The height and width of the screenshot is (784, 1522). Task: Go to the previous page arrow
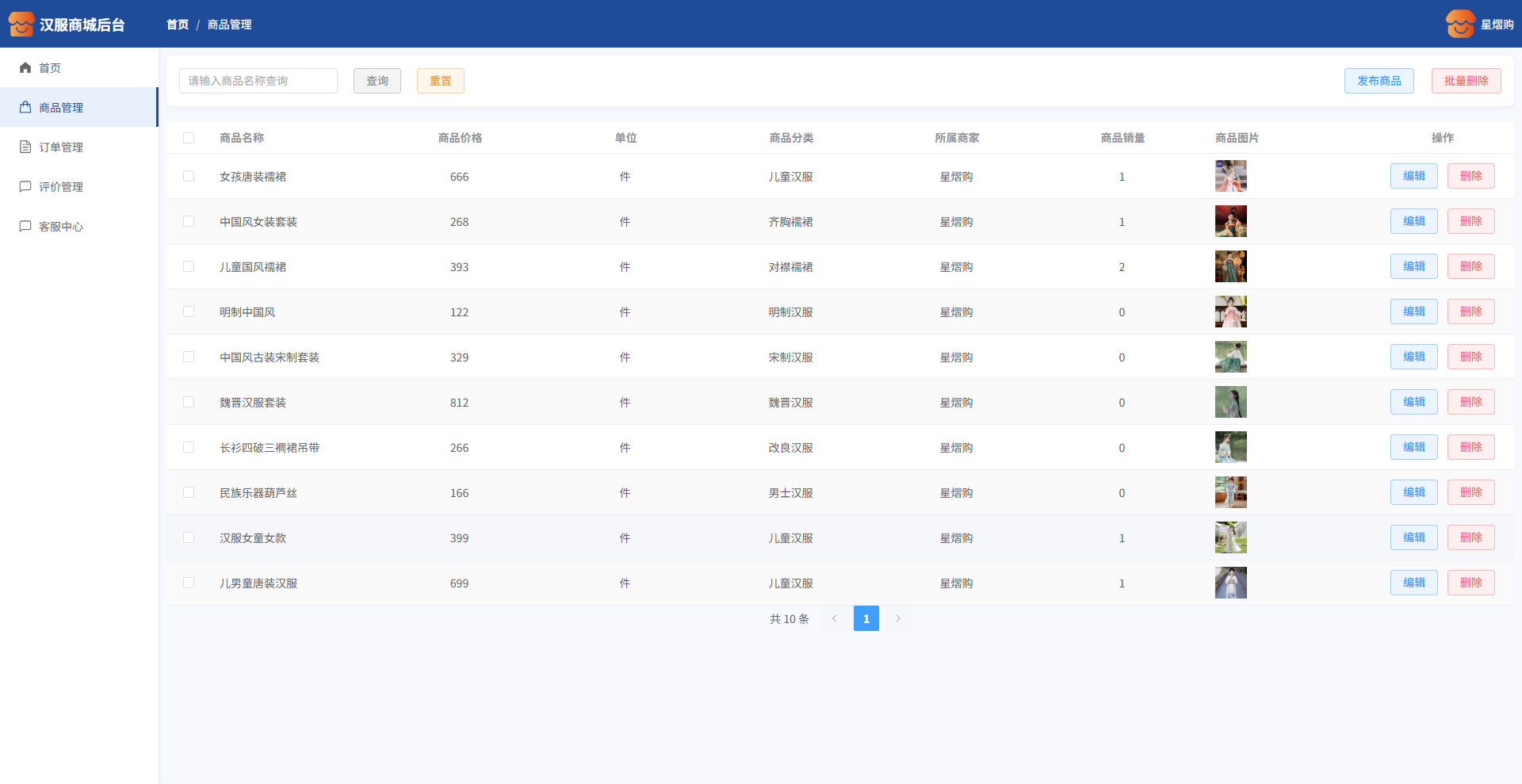tap(834, 618)
